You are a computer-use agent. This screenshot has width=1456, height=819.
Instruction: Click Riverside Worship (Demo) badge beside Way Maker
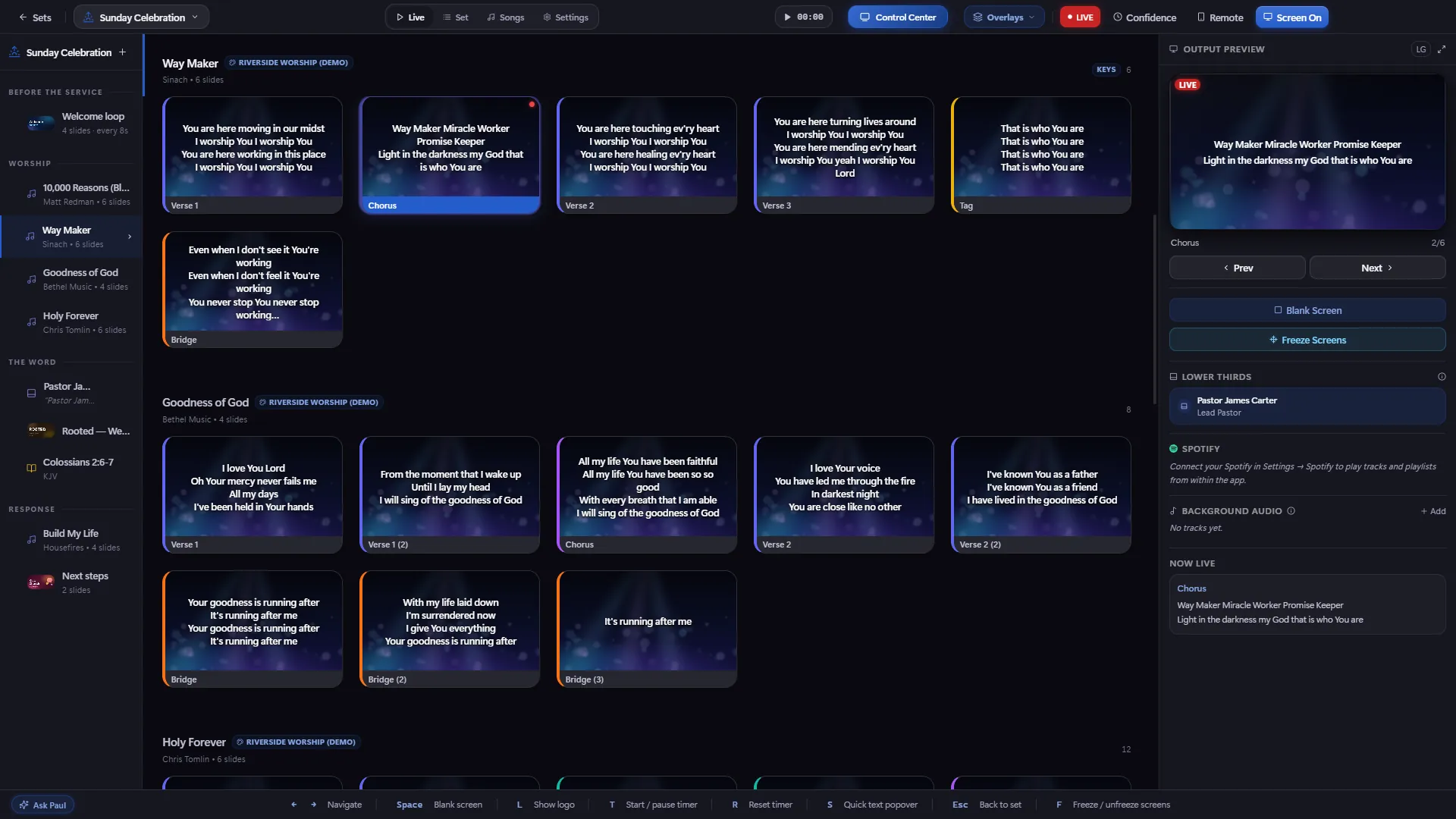tap(288, 63)
